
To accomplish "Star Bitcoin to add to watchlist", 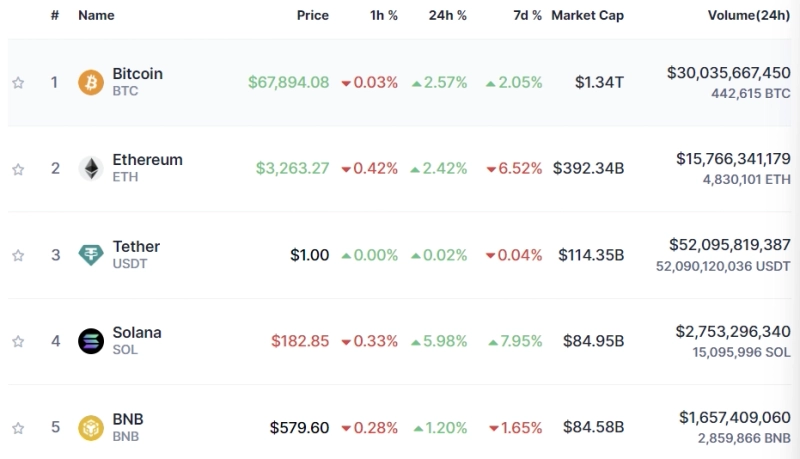I will (x=18, y=83).
